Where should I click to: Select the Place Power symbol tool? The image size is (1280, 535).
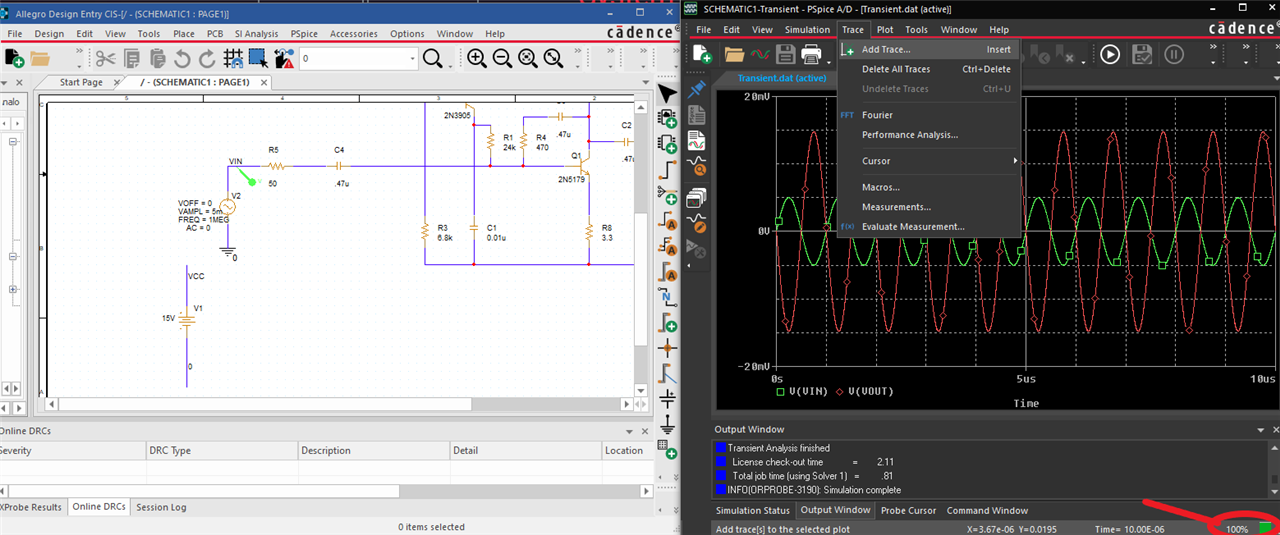668,399
